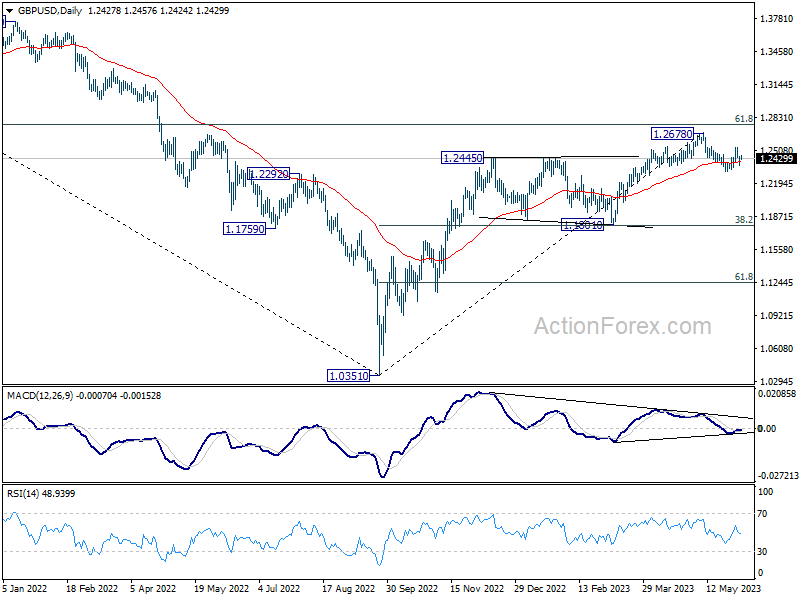Select the 1.26780 price label
The image size is (800, 600).
click(x=673, y=134)
